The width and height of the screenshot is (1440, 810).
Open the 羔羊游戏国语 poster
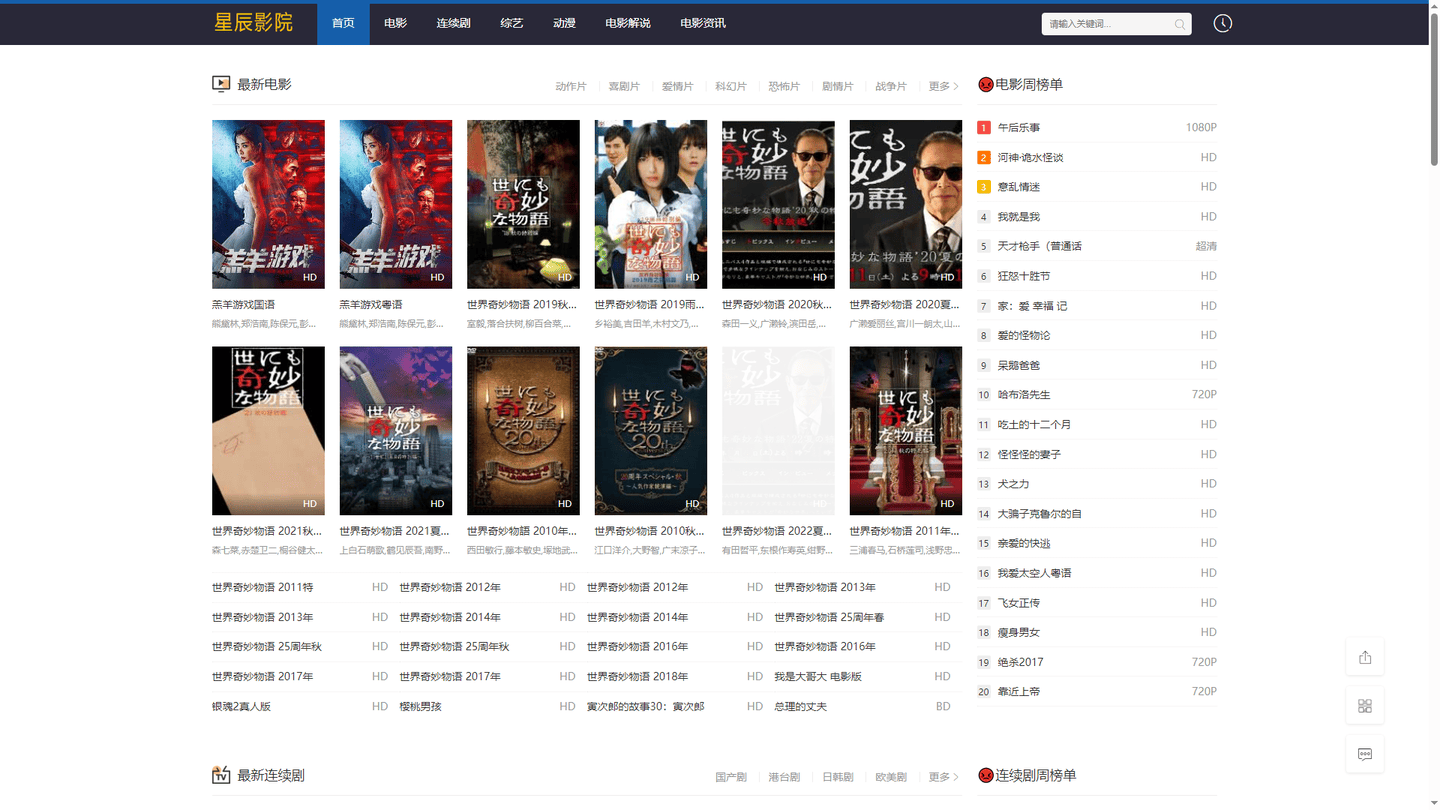click(x=268, y=204)
